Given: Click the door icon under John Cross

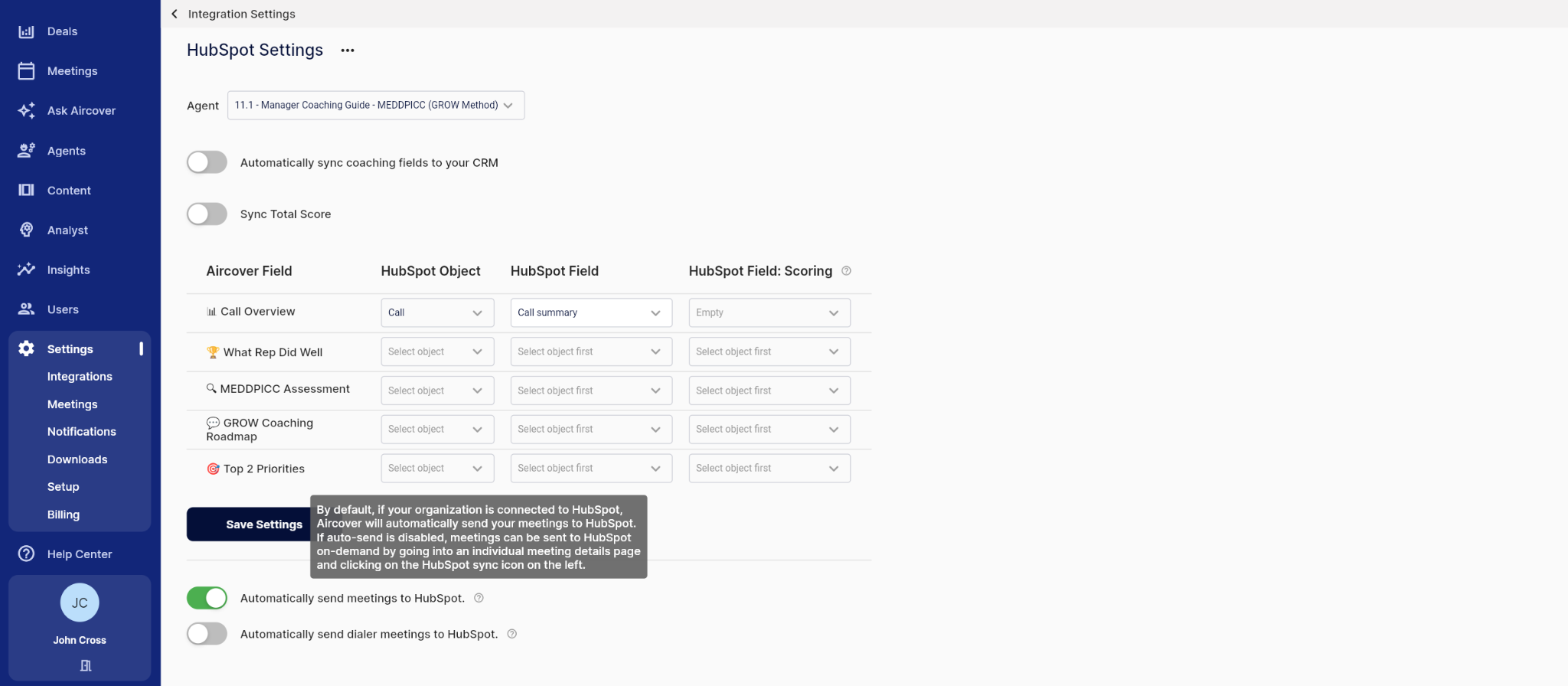Looking at the screenshot, I should click(85, 665).
